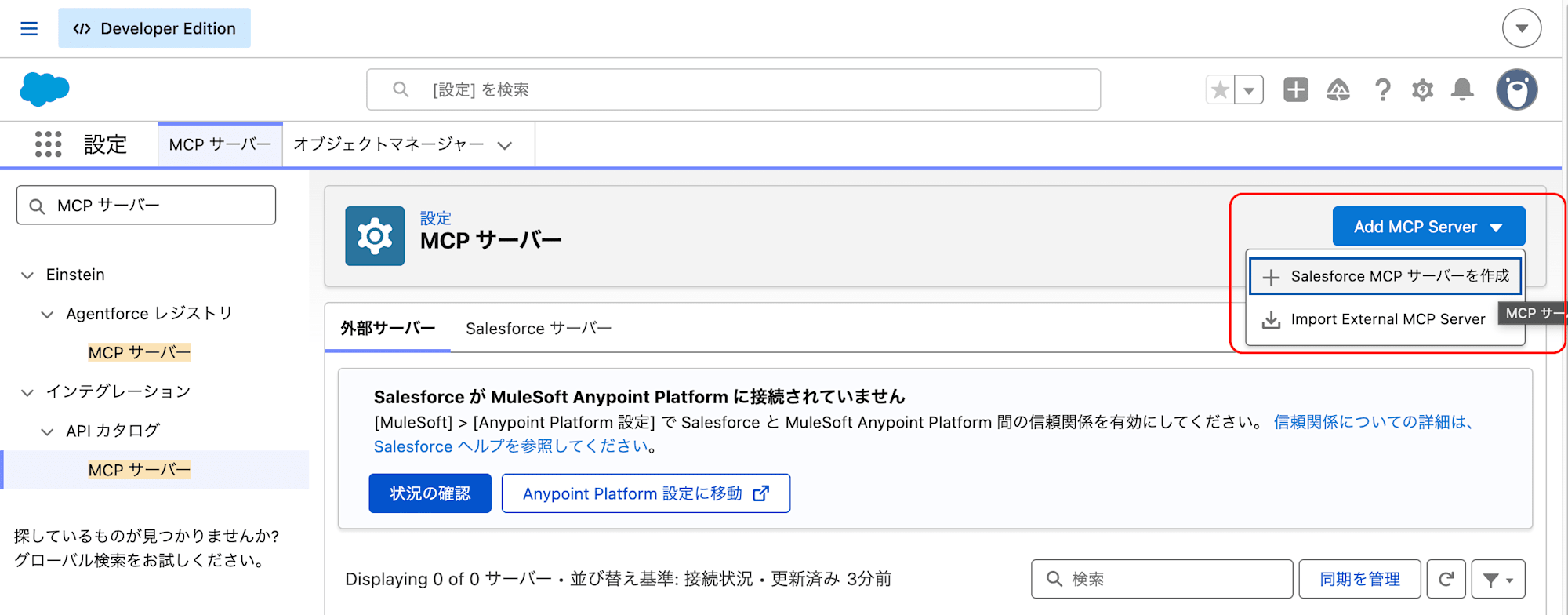
Task: Open the filter funnel dropdown
Action: (1498, 579)
